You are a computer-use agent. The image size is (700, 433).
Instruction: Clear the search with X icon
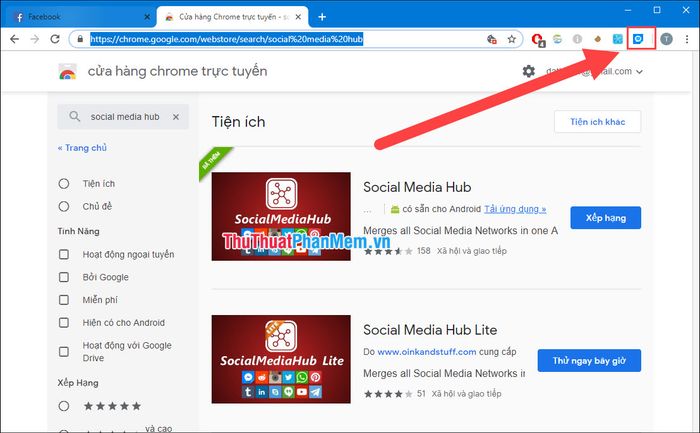(176, 117)
